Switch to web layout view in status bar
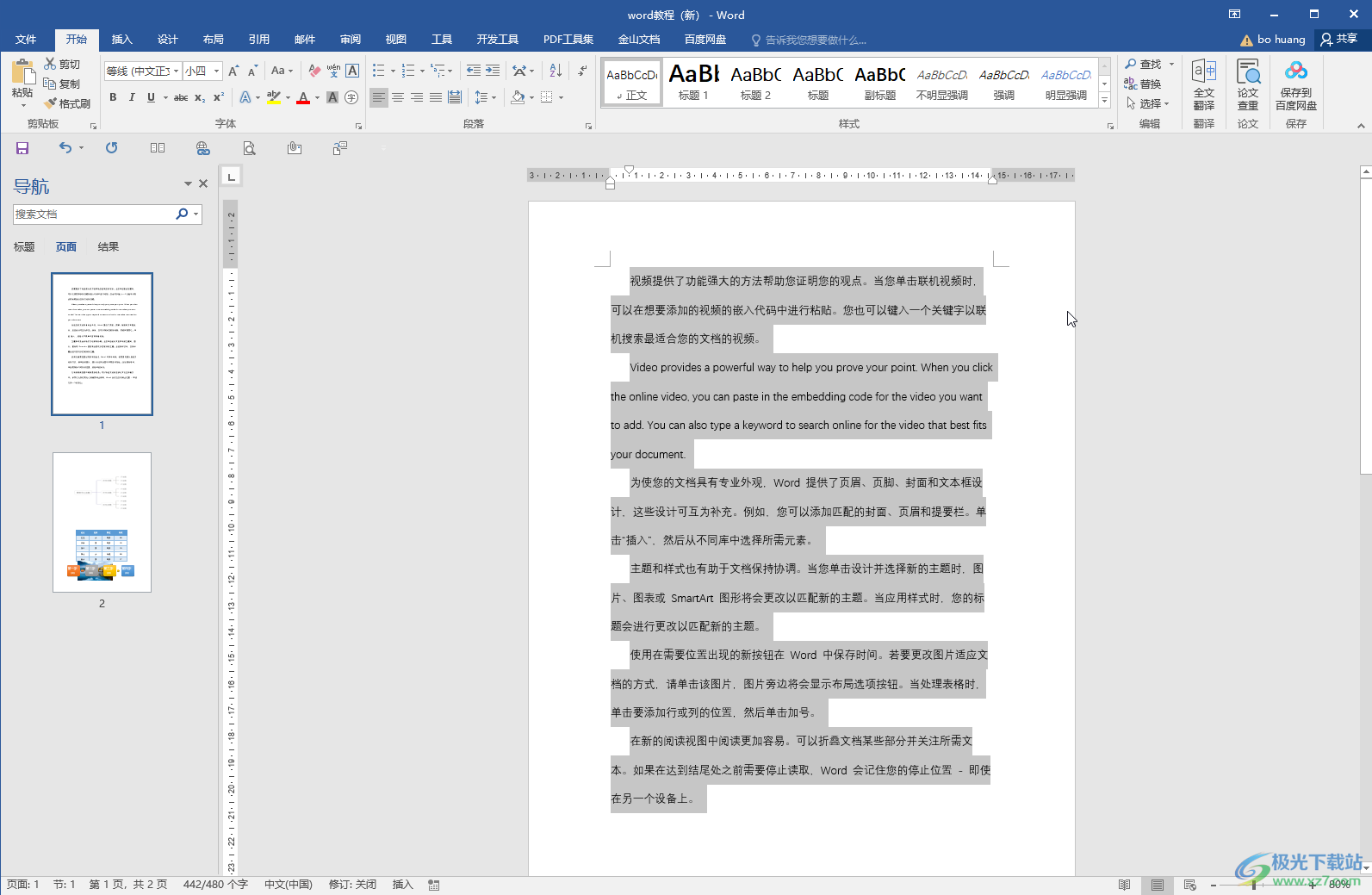 click(1190, 885)
